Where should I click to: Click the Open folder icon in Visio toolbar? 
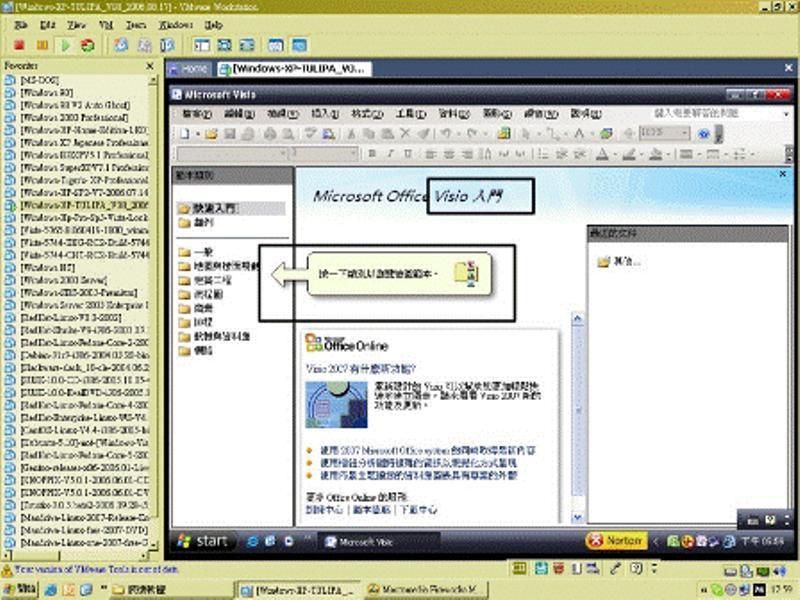click(211, 134)
